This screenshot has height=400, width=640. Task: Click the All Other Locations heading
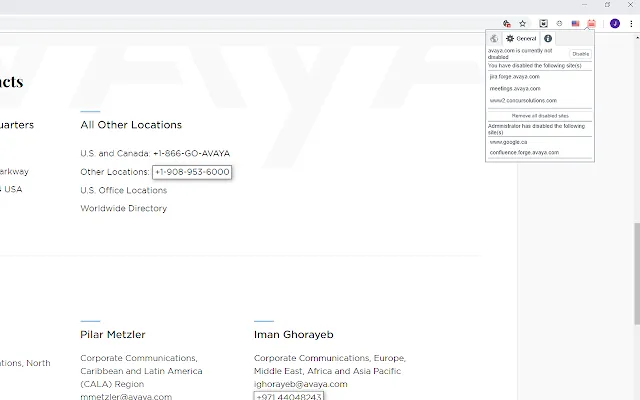pyautogui.click(x=131, y=125)
